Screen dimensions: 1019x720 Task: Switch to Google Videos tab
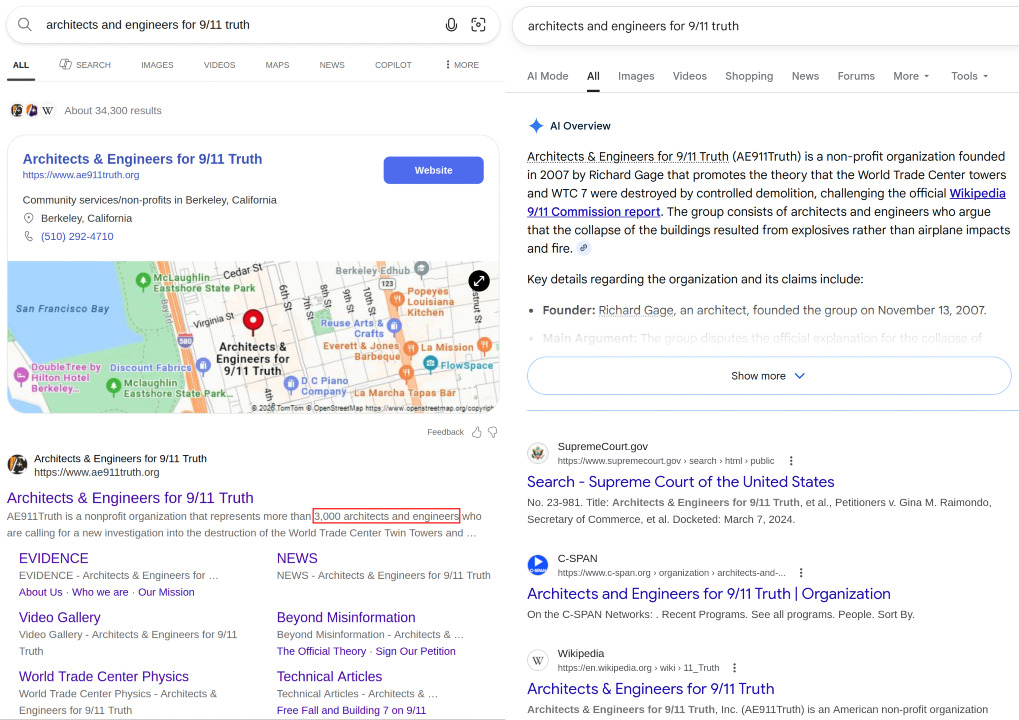point(690,76)
